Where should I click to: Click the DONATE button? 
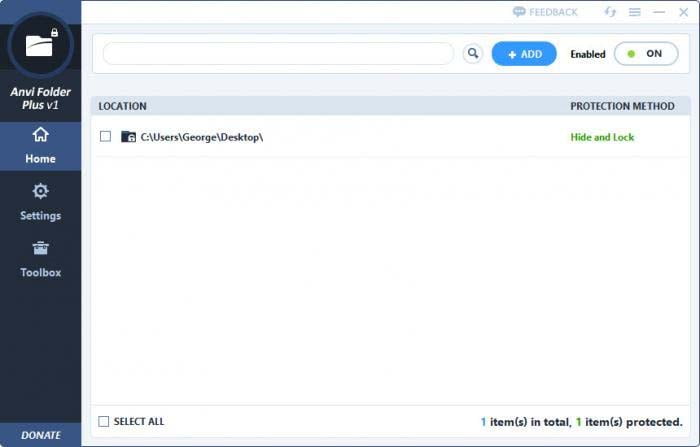41,435
